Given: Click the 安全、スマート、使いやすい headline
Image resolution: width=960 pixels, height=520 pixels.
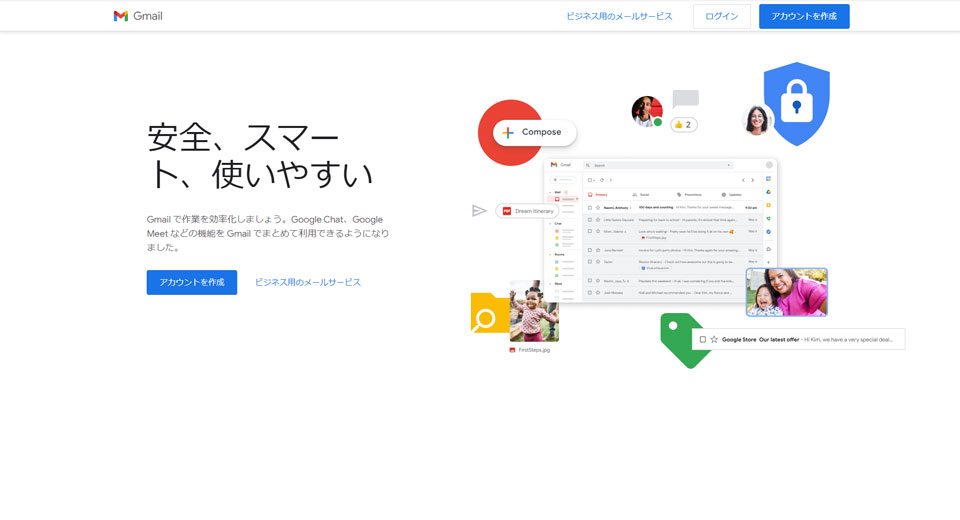Looking at the screenshot, I should click(260, 156).
